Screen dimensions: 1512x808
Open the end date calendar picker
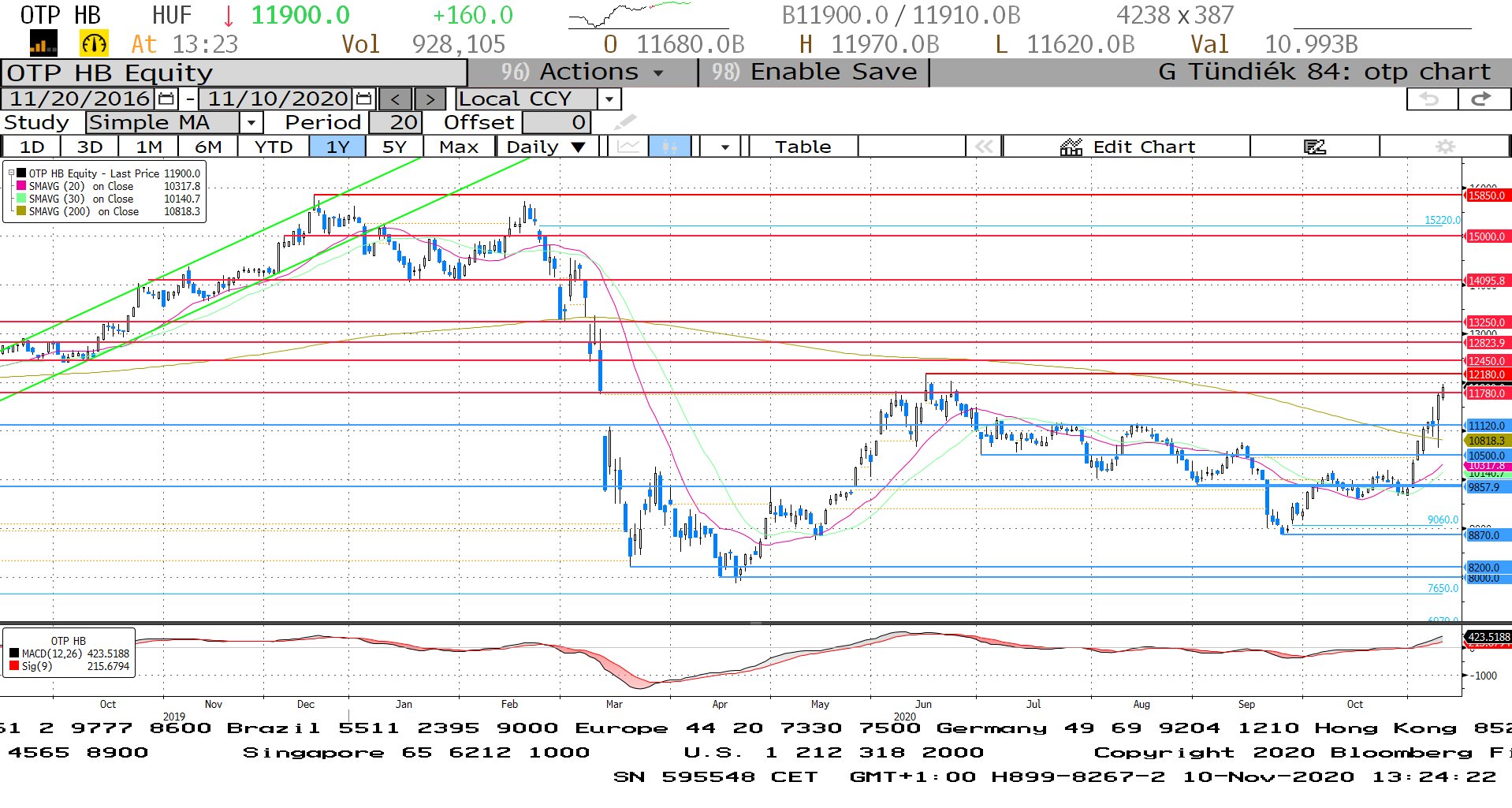(363, 99)
